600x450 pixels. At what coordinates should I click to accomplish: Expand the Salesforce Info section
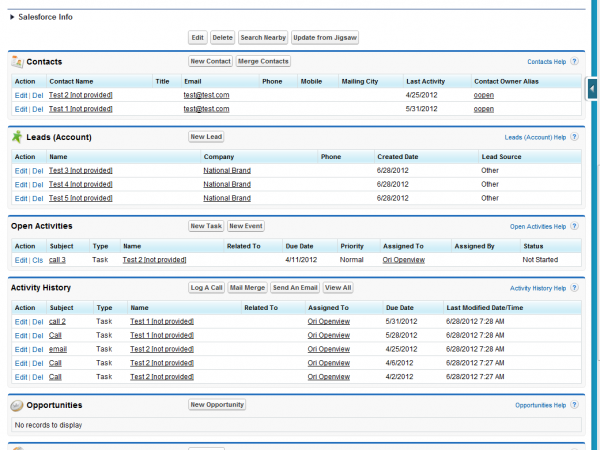pyautogui.click(x=12, y=17)
